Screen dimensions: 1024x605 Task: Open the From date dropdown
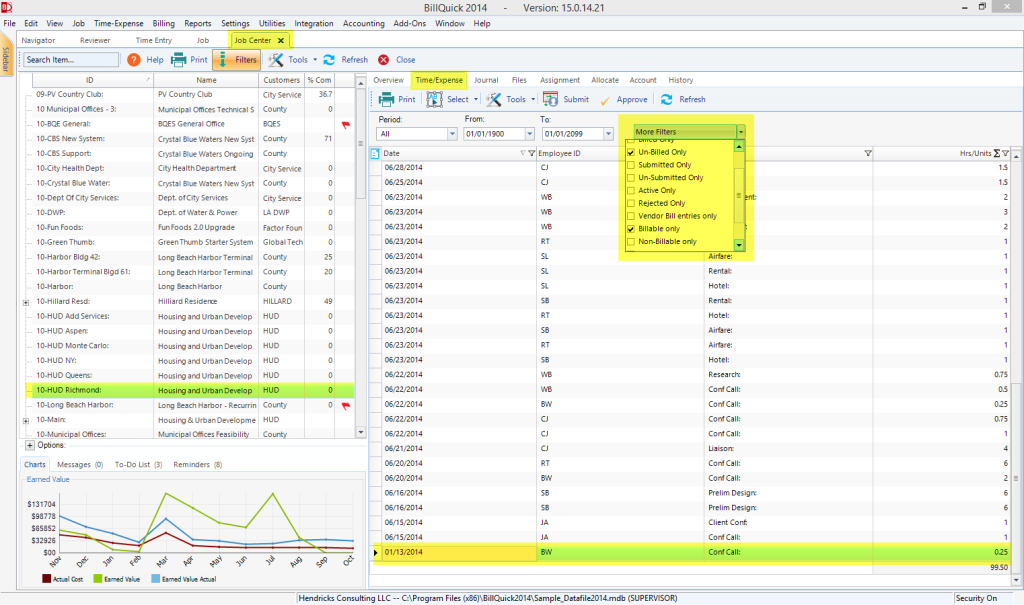point(530,134)
